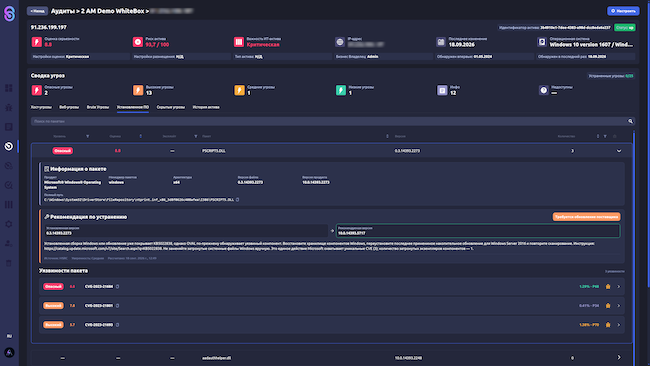Expand the 7.8 score CVE row arrow
The height and width of the screenshot is (366, 650).
[618, 306]
